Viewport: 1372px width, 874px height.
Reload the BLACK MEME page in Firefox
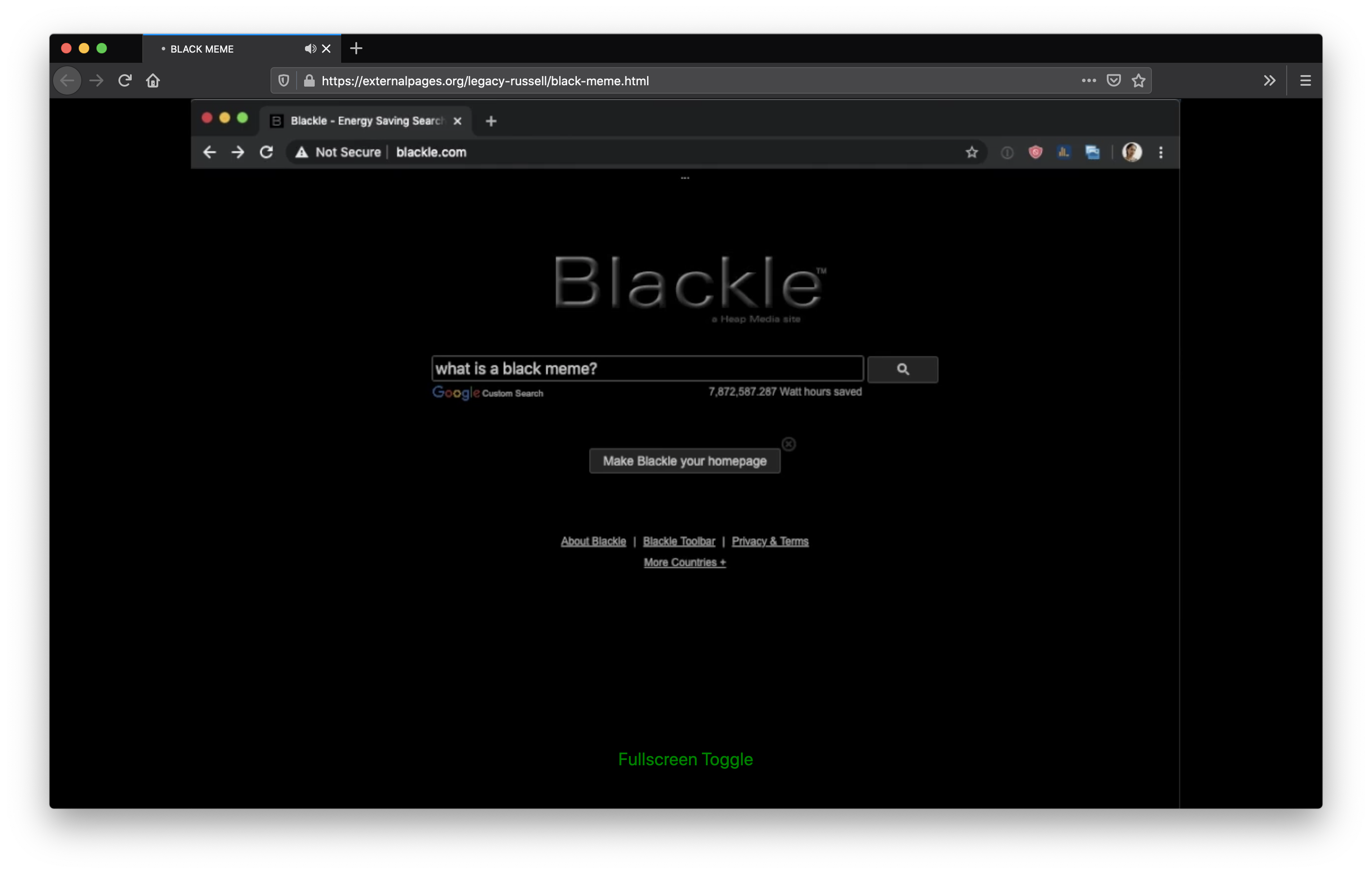click(125, 80)
